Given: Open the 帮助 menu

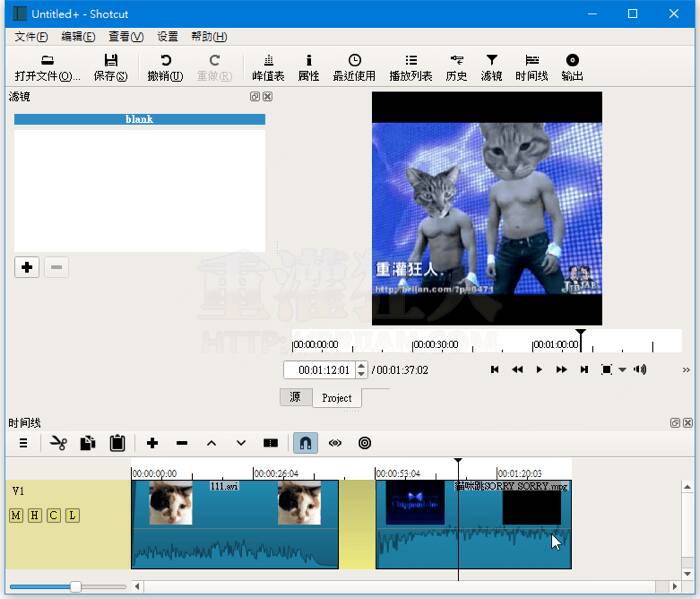Looking at the screenshot, I should pyautogui.click(x=209, y=37).
